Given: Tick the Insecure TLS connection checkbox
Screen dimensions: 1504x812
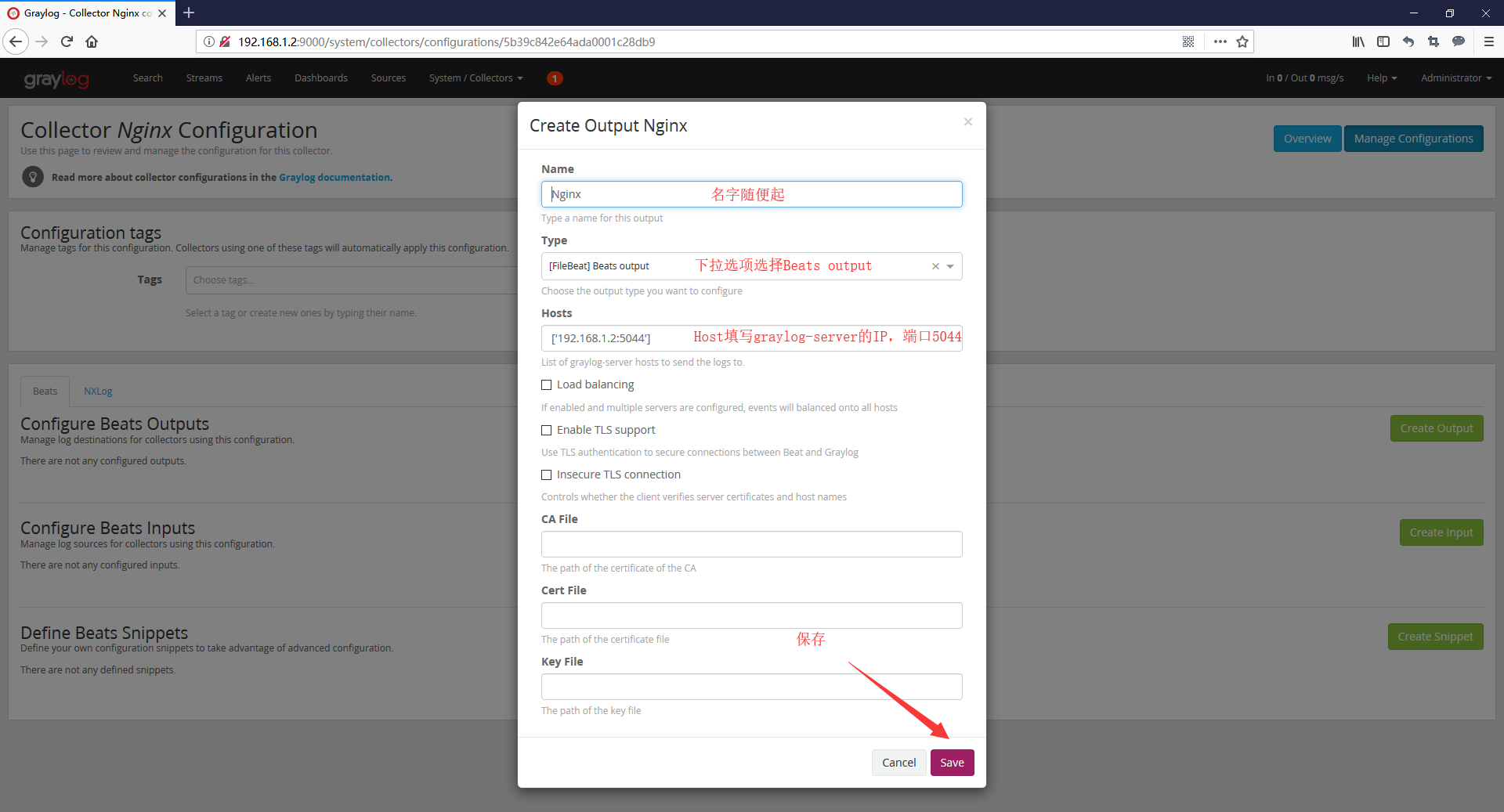Looking at the screenshot, I should [547, 475].
